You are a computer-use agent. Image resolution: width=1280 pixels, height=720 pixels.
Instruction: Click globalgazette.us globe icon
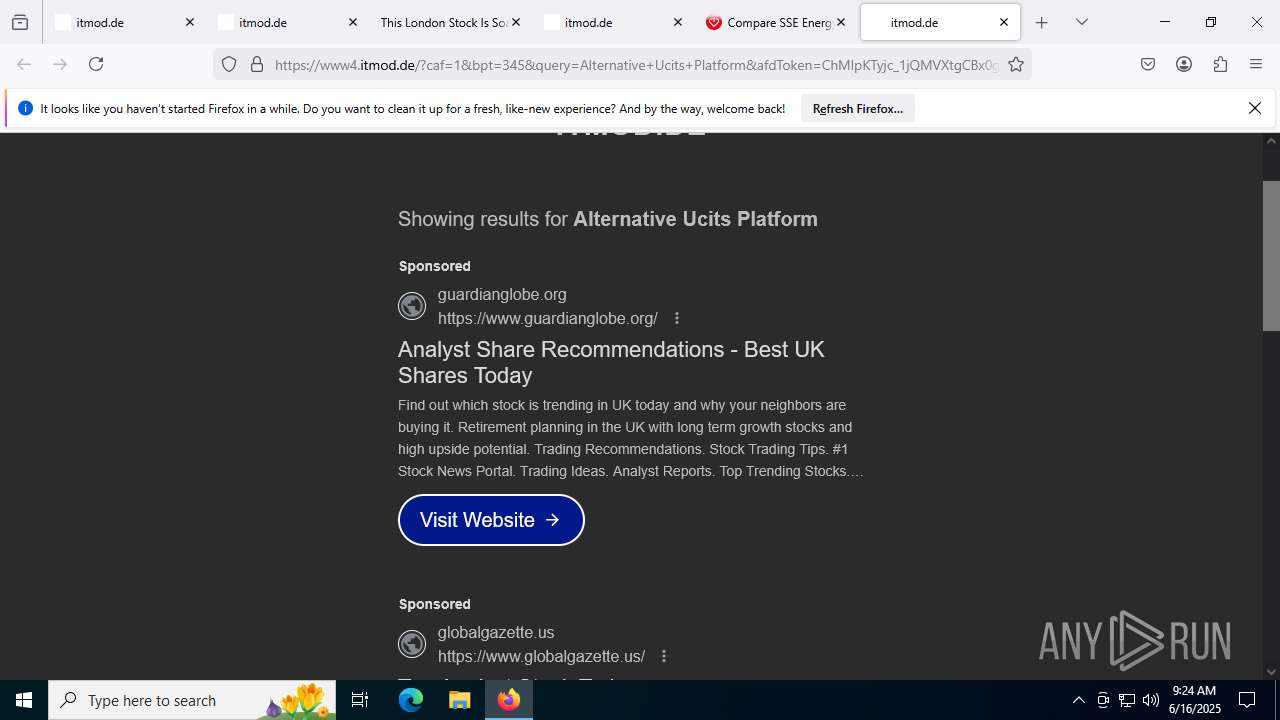[x=412, y=644]
